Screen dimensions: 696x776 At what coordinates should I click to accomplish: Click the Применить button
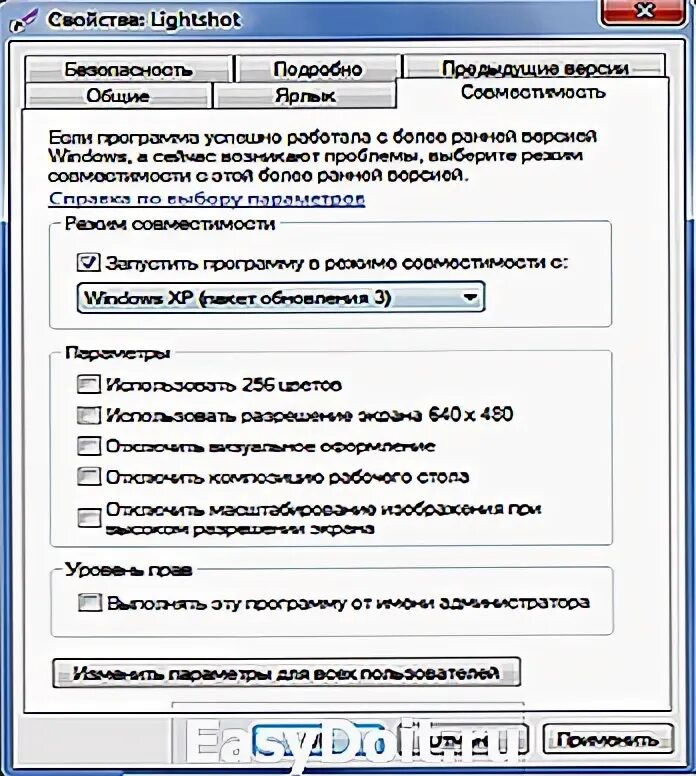pyautogui.click(x=608, y=739)
